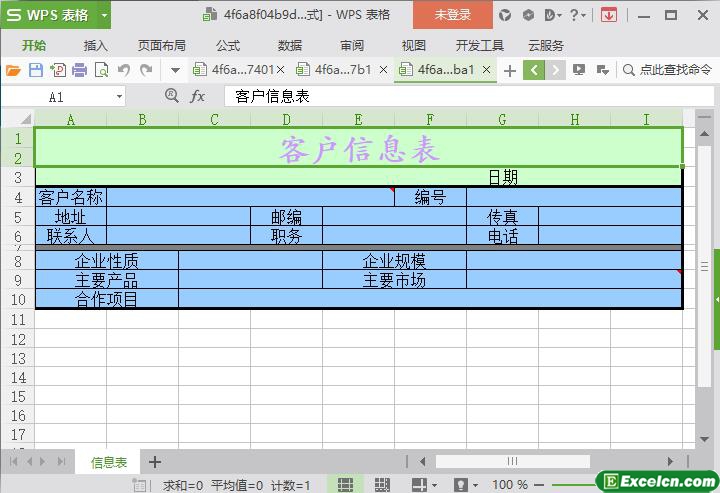Expand quick access toolbar dropdown arrow

(175, 71)
